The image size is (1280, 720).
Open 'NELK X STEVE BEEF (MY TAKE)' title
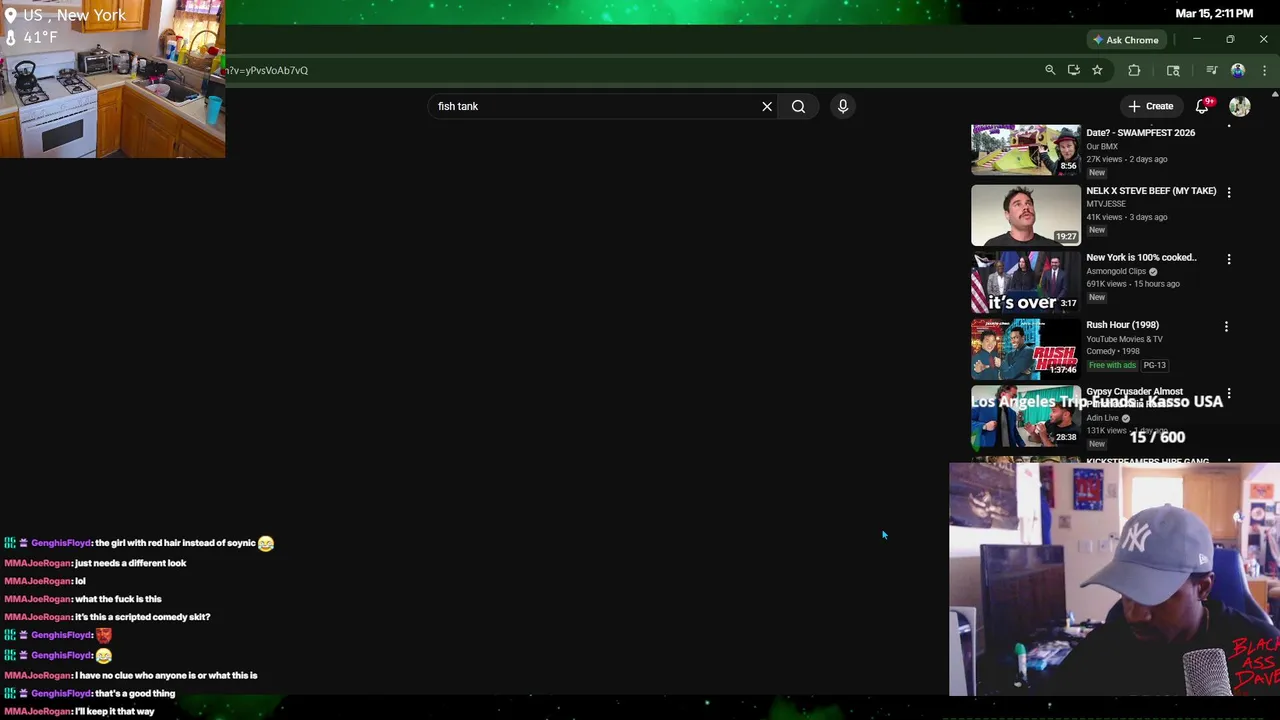click(1151, 190)
